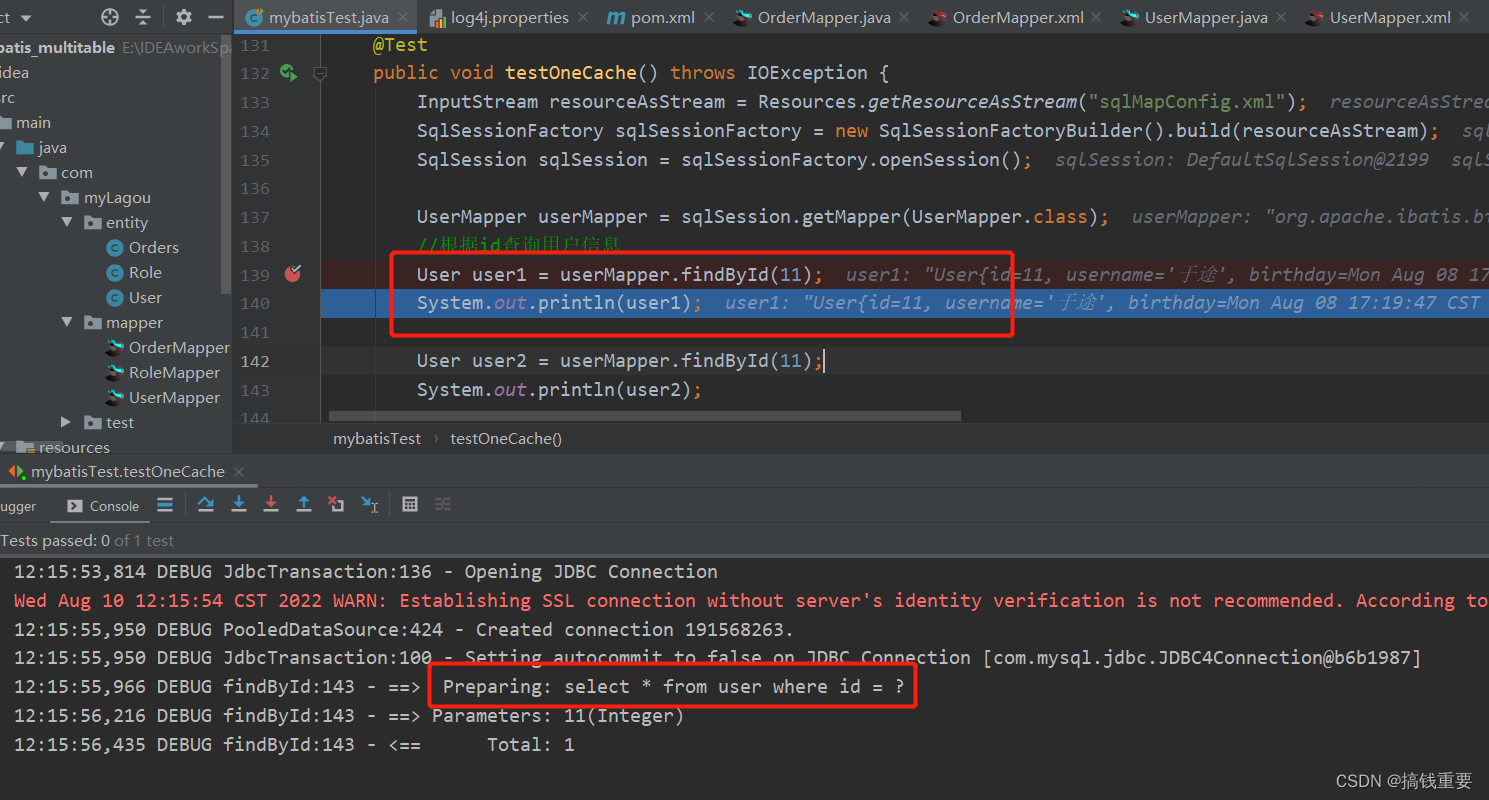Open the Project view dropdown arrow
The height and width of the screenshot is (800, 1489).
25,18
